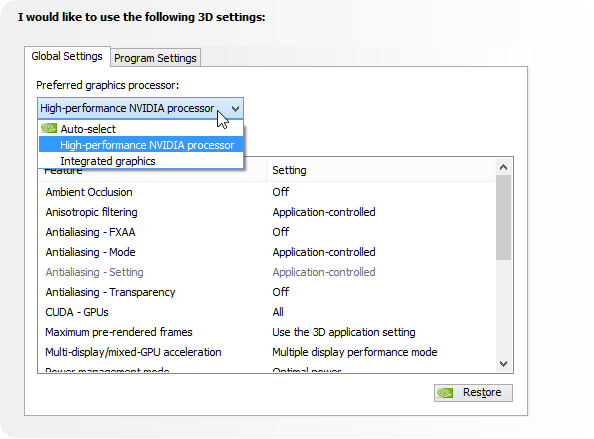Choose High-performance NVIDIA processor list option
This screenshot has width=594, height=439.
tap(141, 145)
